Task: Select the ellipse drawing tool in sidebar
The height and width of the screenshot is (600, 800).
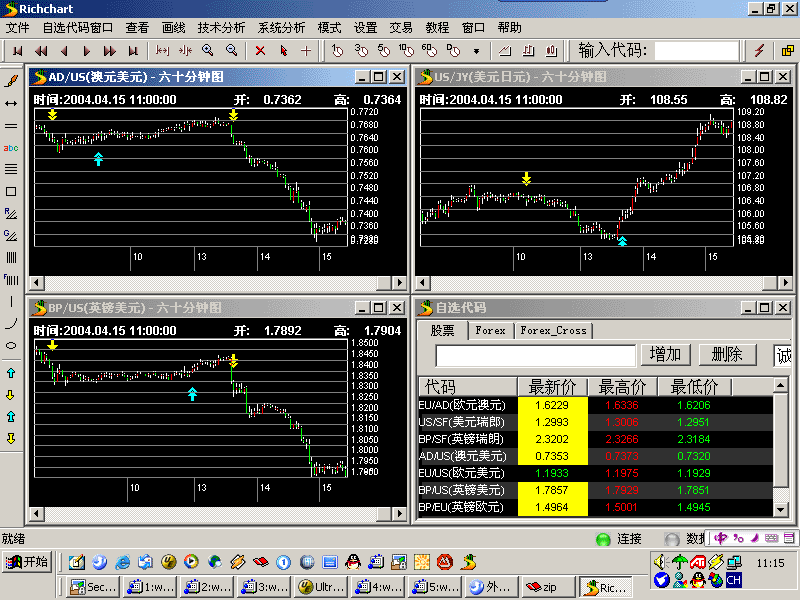Action: point(11,345)
